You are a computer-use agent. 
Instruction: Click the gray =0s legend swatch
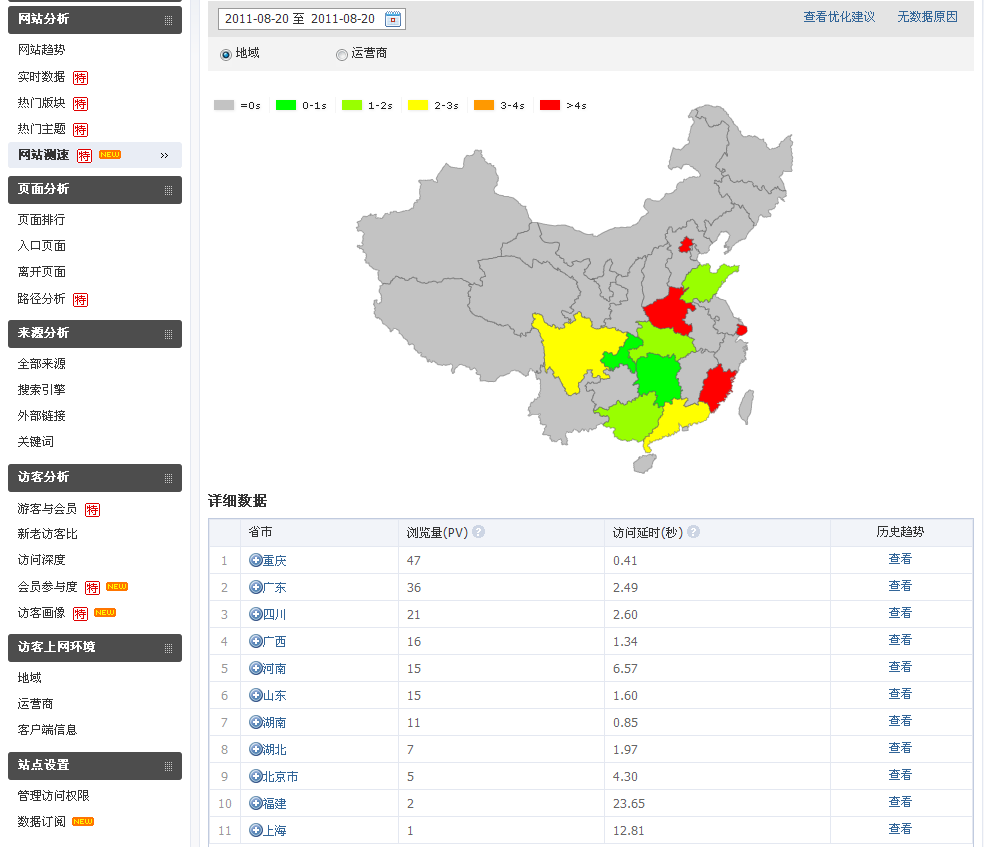[224, 105]
